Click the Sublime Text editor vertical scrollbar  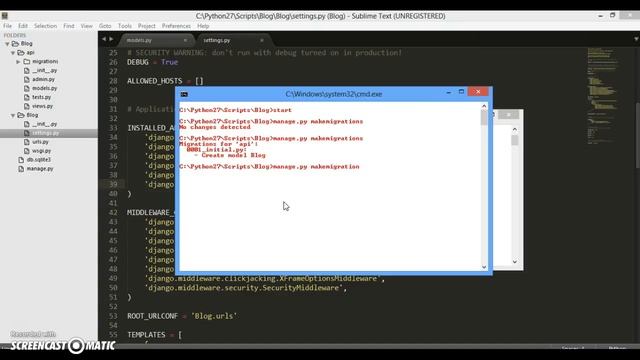pyautogui.click(x=637, y=135)
